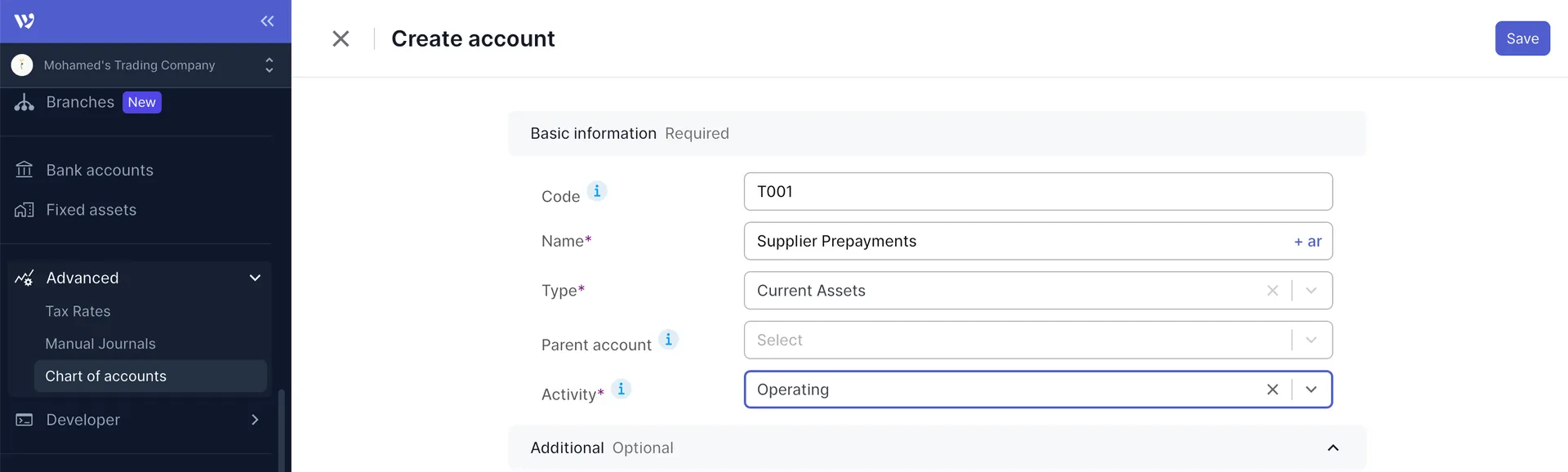
Task: Clear the Type selection X
Action: (1272, 291)
